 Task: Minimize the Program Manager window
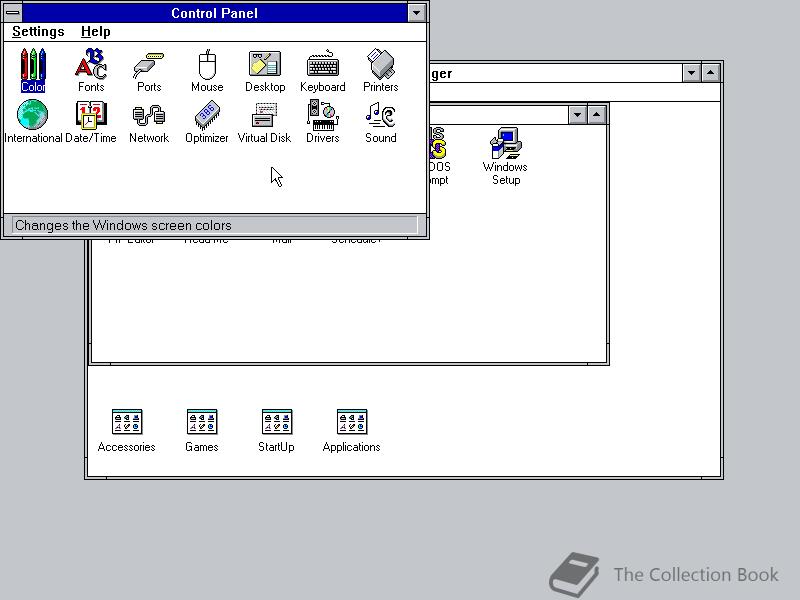click(x=691, y=73)
